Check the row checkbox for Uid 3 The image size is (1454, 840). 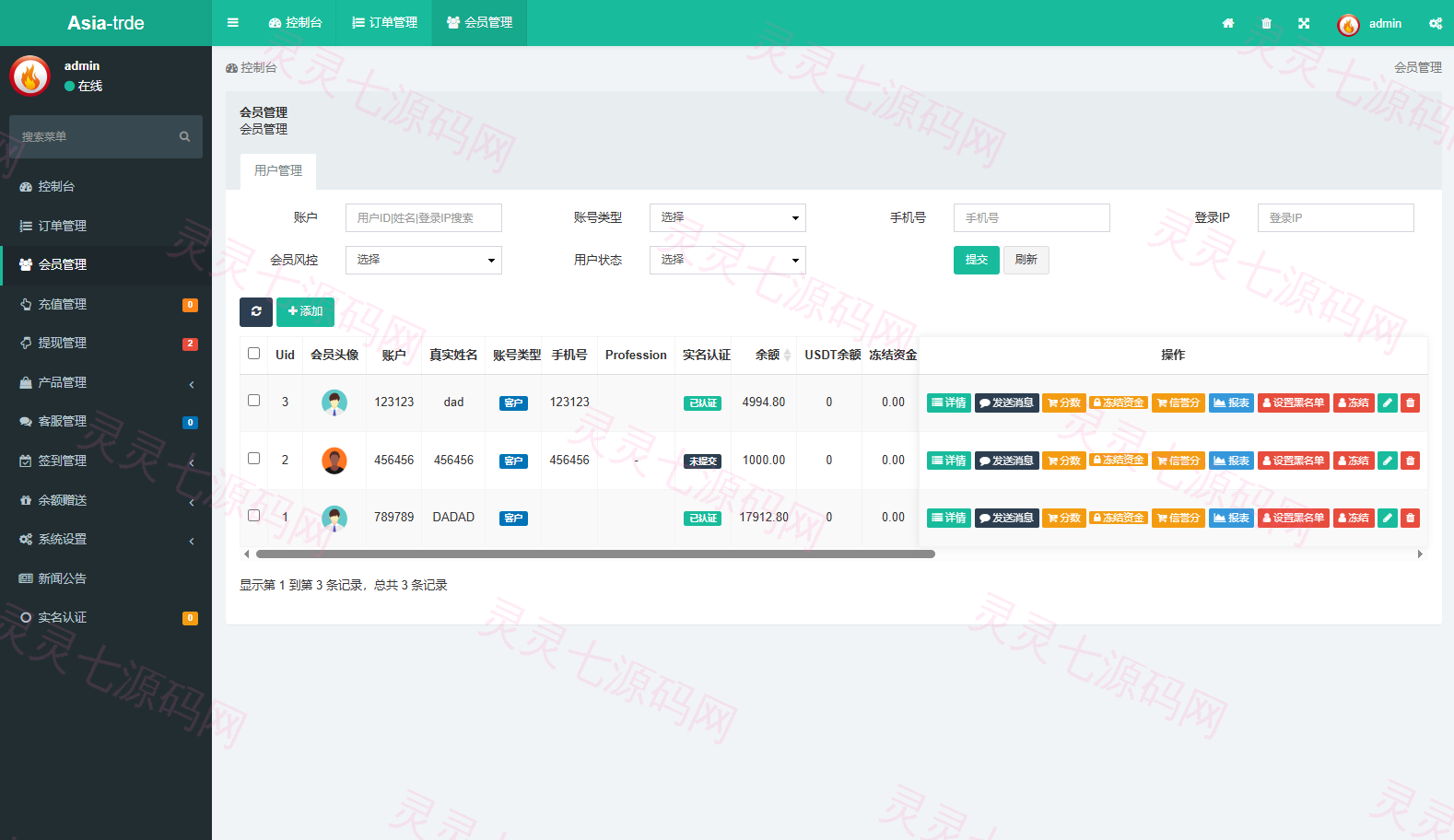pos(254,401)
